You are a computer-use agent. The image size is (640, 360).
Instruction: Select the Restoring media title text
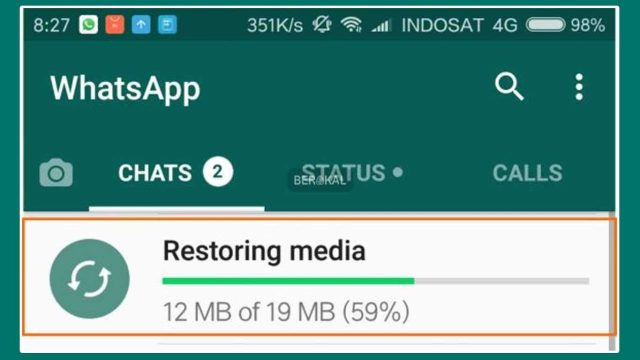coord(264,250)
